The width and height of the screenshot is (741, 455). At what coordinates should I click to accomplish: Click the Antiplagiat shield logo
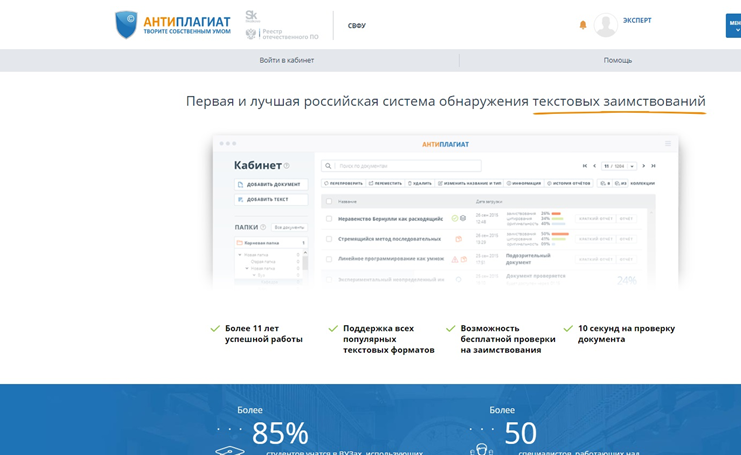[126, 25]
